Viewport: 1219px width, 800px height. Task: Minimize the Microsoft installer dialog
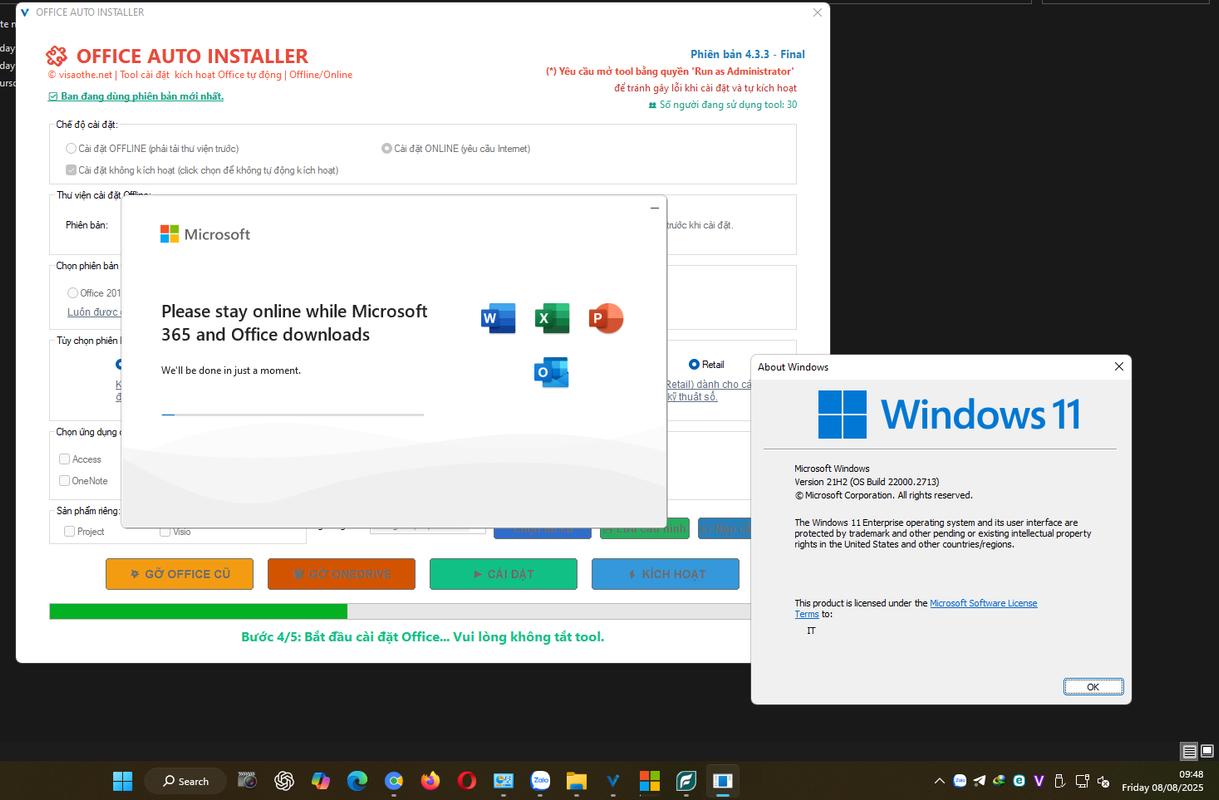(x=654, y=208)
